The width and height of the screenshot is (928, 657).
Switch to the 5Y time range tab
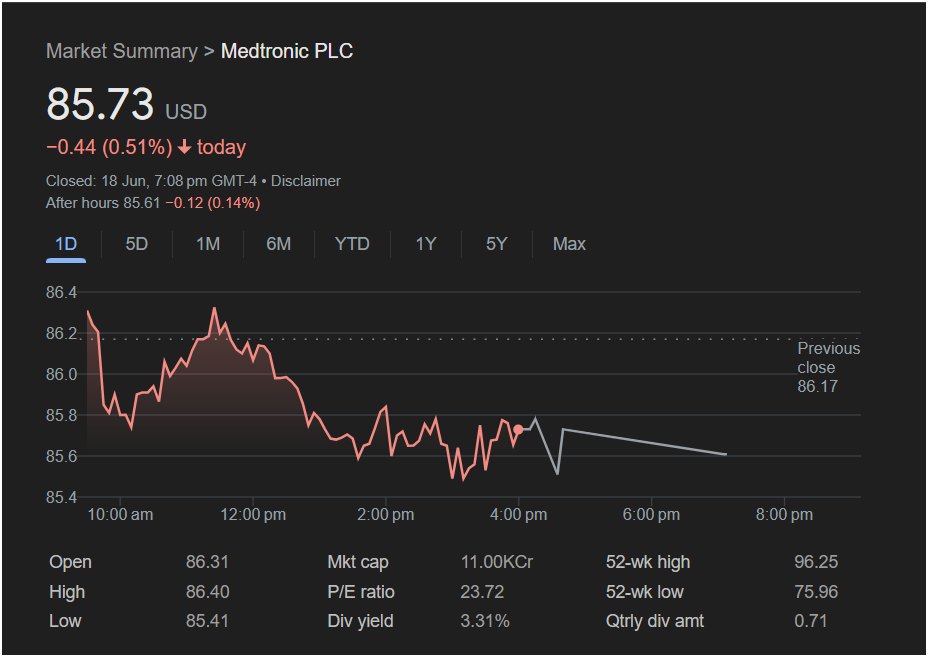[496, 244]
